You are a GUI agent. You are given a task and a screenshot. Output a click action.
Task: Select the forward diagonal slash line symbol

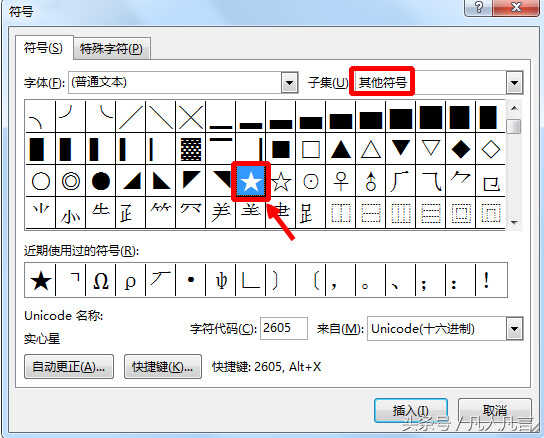[130, 117]
